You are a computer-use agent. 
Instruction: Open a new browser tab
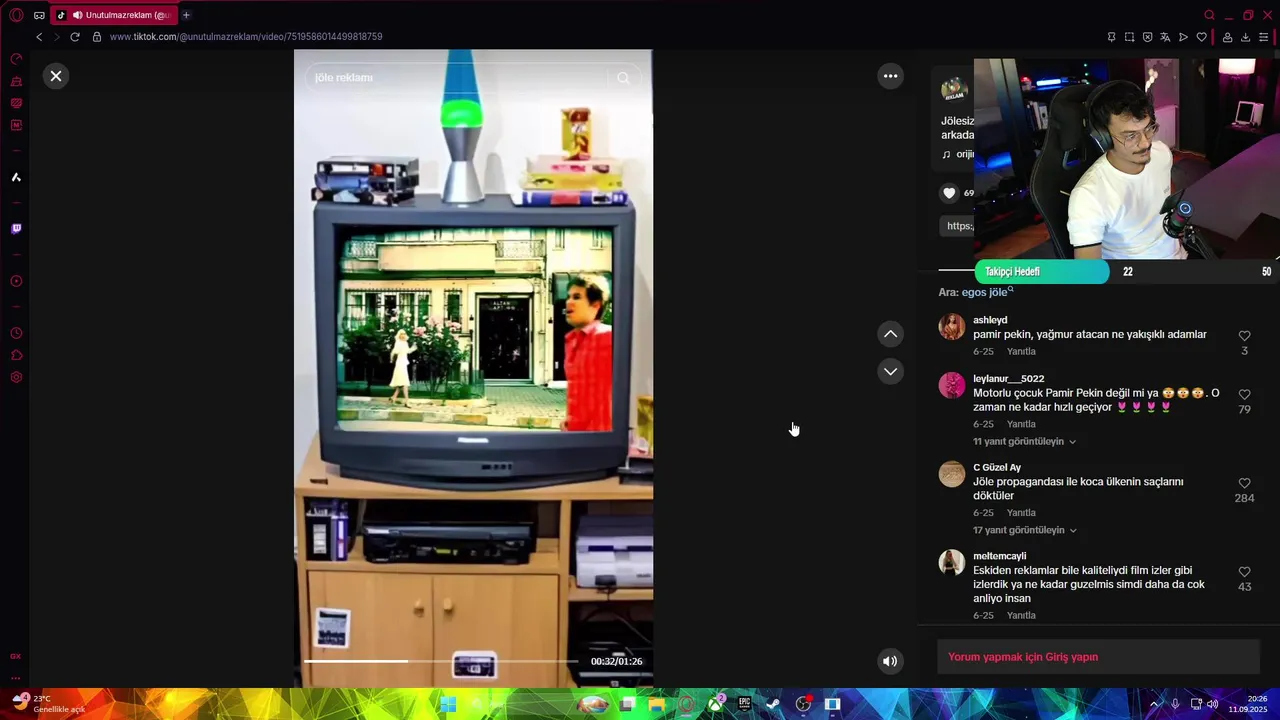point(186,15)
